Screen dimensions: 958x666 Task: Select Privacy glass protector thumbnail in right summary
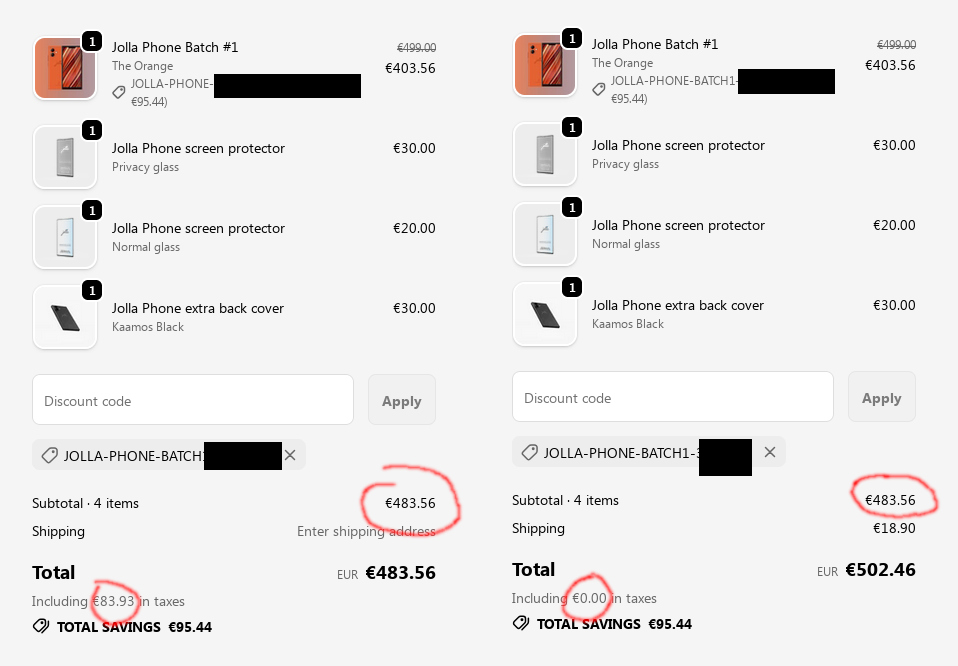click(x=545, y=154)
